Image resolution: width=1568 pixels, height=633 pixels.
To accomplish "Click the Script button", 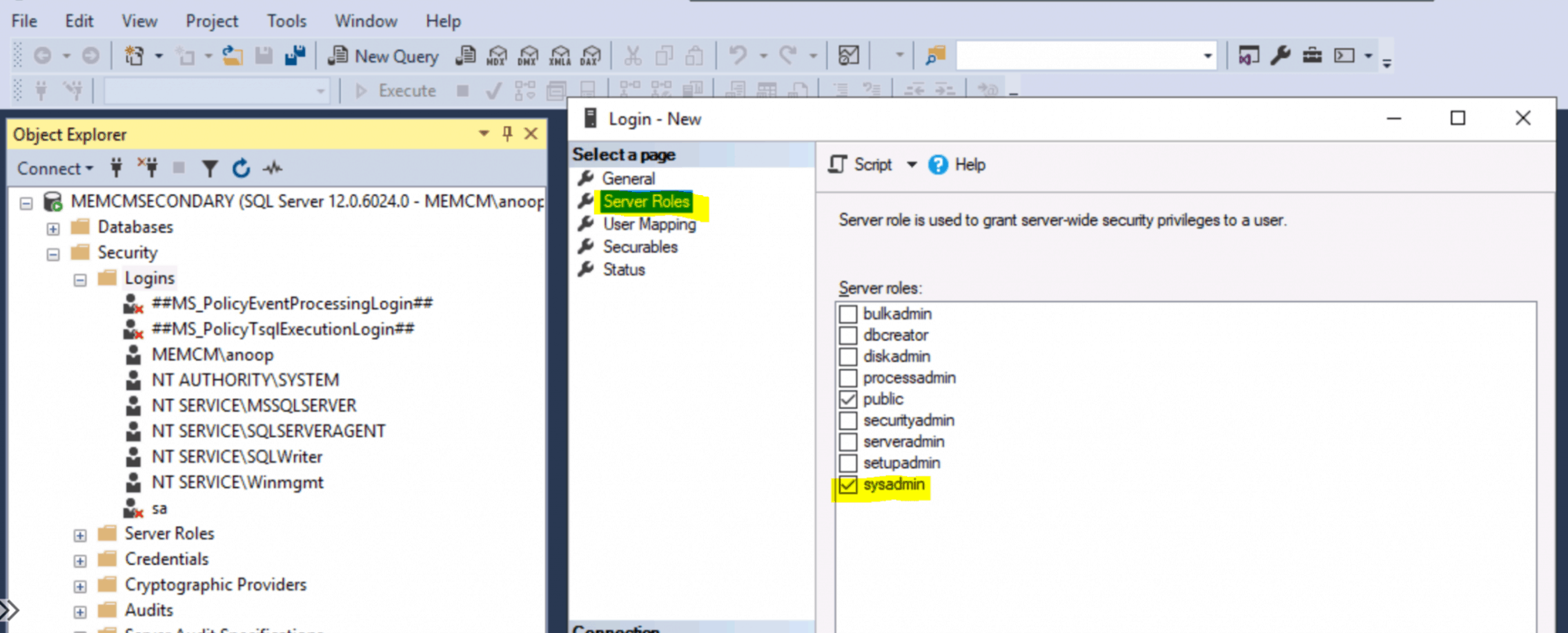I will (861, 165).
